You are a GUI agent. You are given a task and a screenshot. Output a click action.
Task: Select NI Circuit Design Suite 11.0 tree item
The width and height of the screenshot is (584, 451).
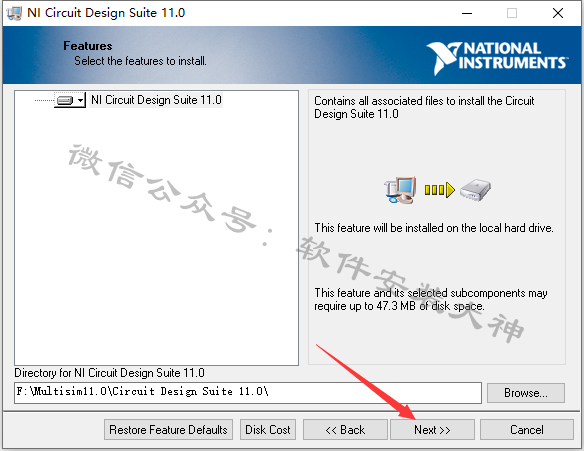[x=156, y=100]
